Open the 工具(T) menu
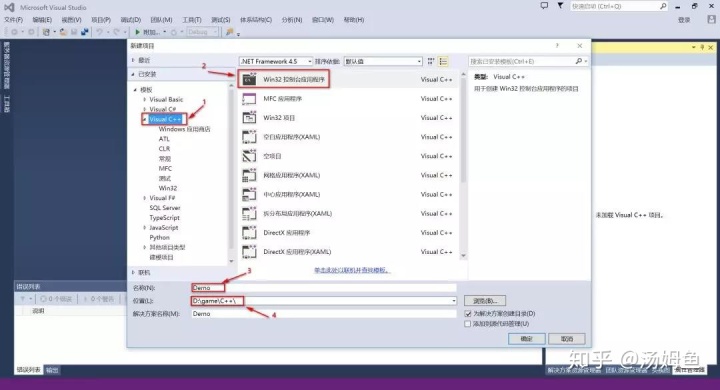This screenshot has width=720, height=390. tap(192, 20)
